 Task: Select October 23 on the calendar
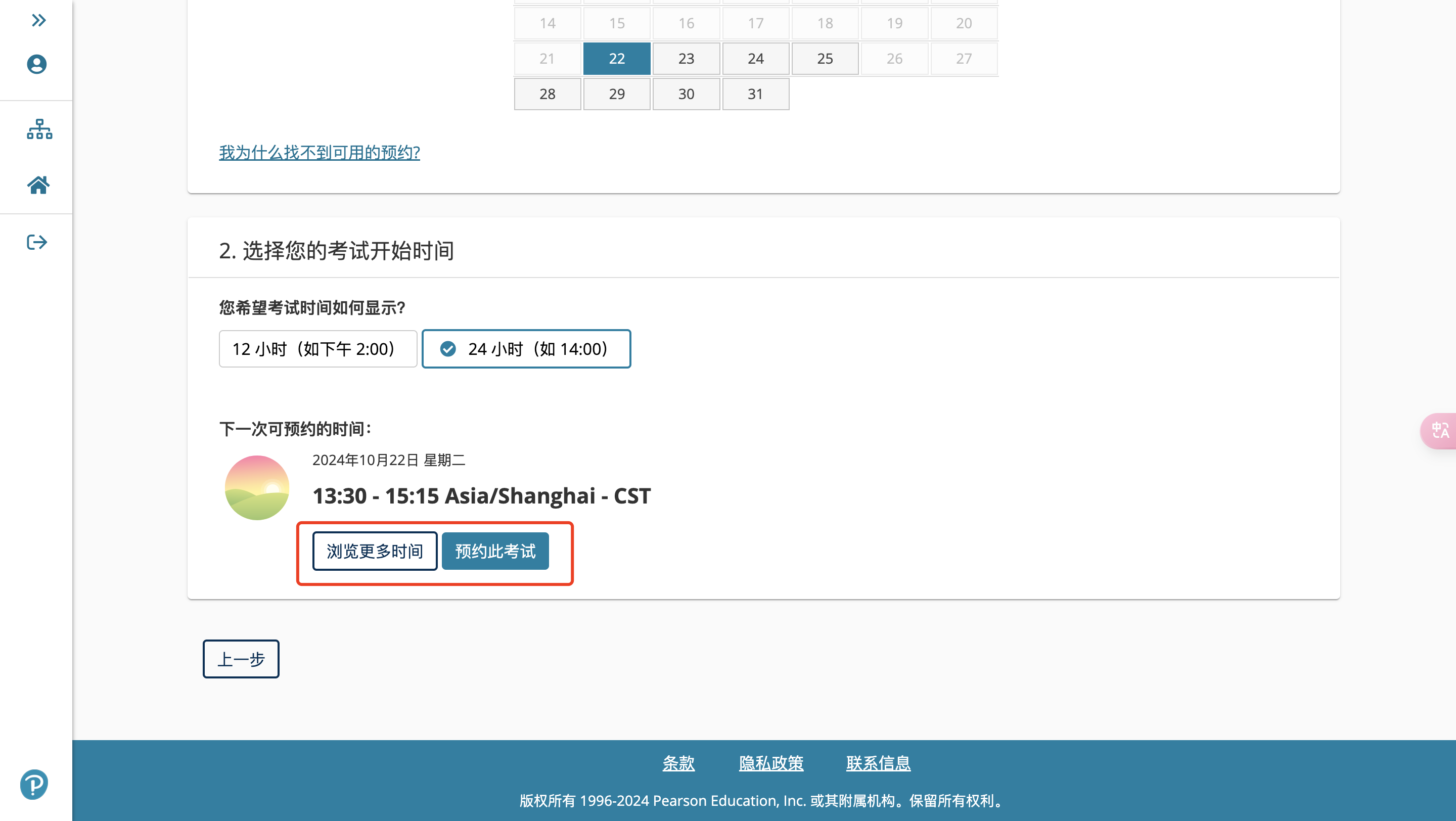686,59
